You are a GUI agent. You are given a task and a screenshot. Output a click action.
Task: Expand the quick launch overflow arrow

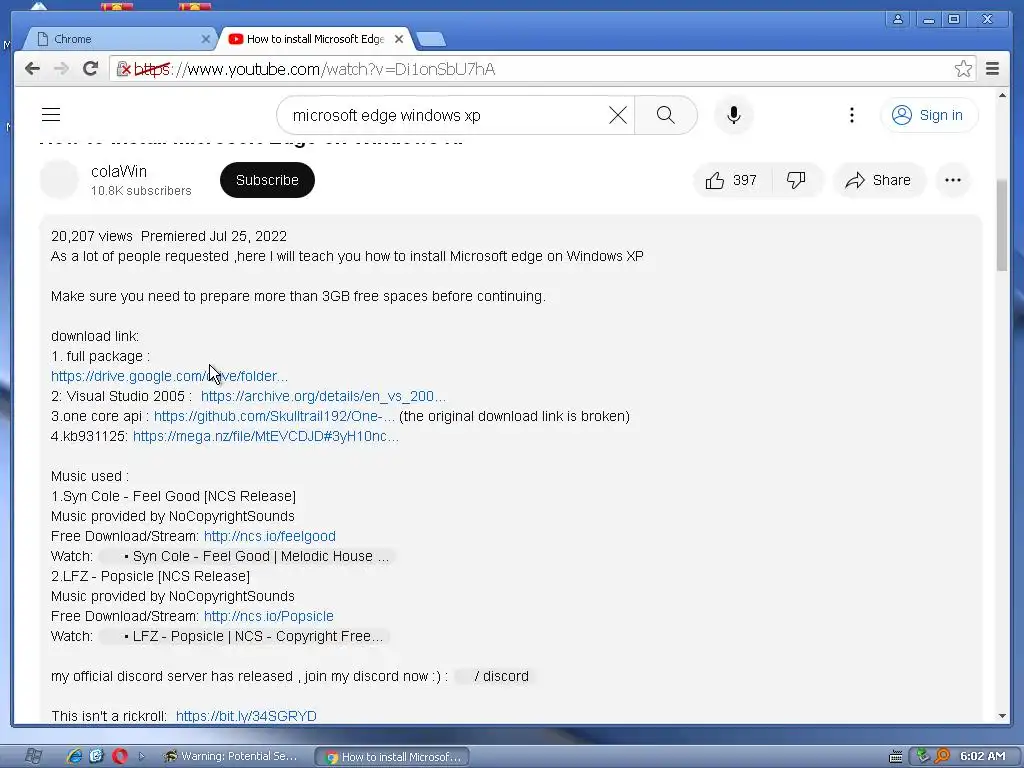[142, 756]
